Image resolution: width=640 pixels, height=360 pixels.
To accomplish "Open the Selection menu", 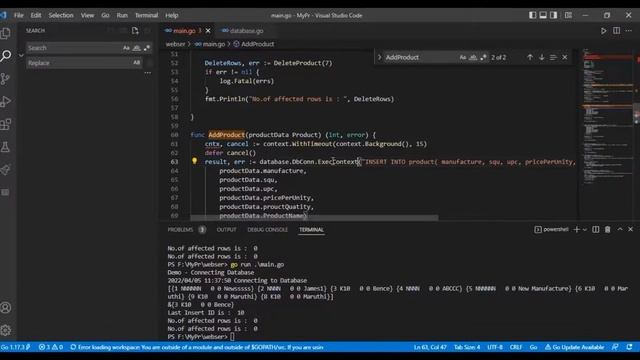I will click(x=61, y=15).
